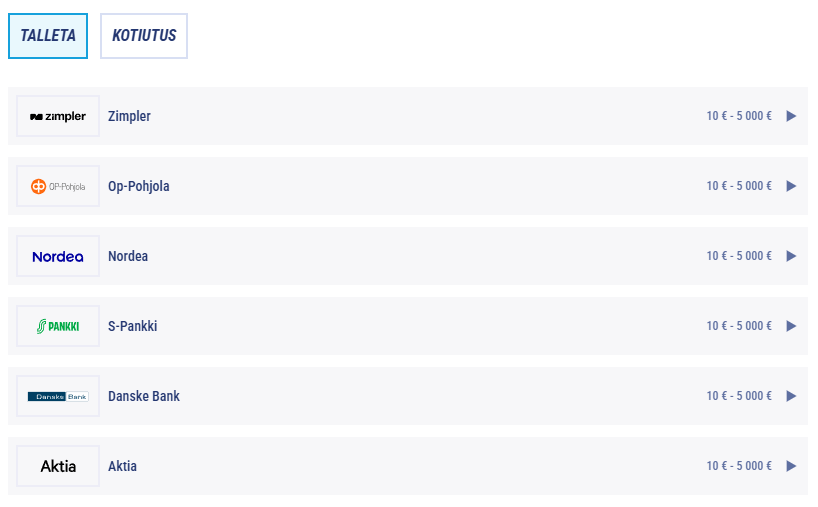The image size is (818, 507).
Task: Click the Nordea logo icon
Action: coord(58,256)
